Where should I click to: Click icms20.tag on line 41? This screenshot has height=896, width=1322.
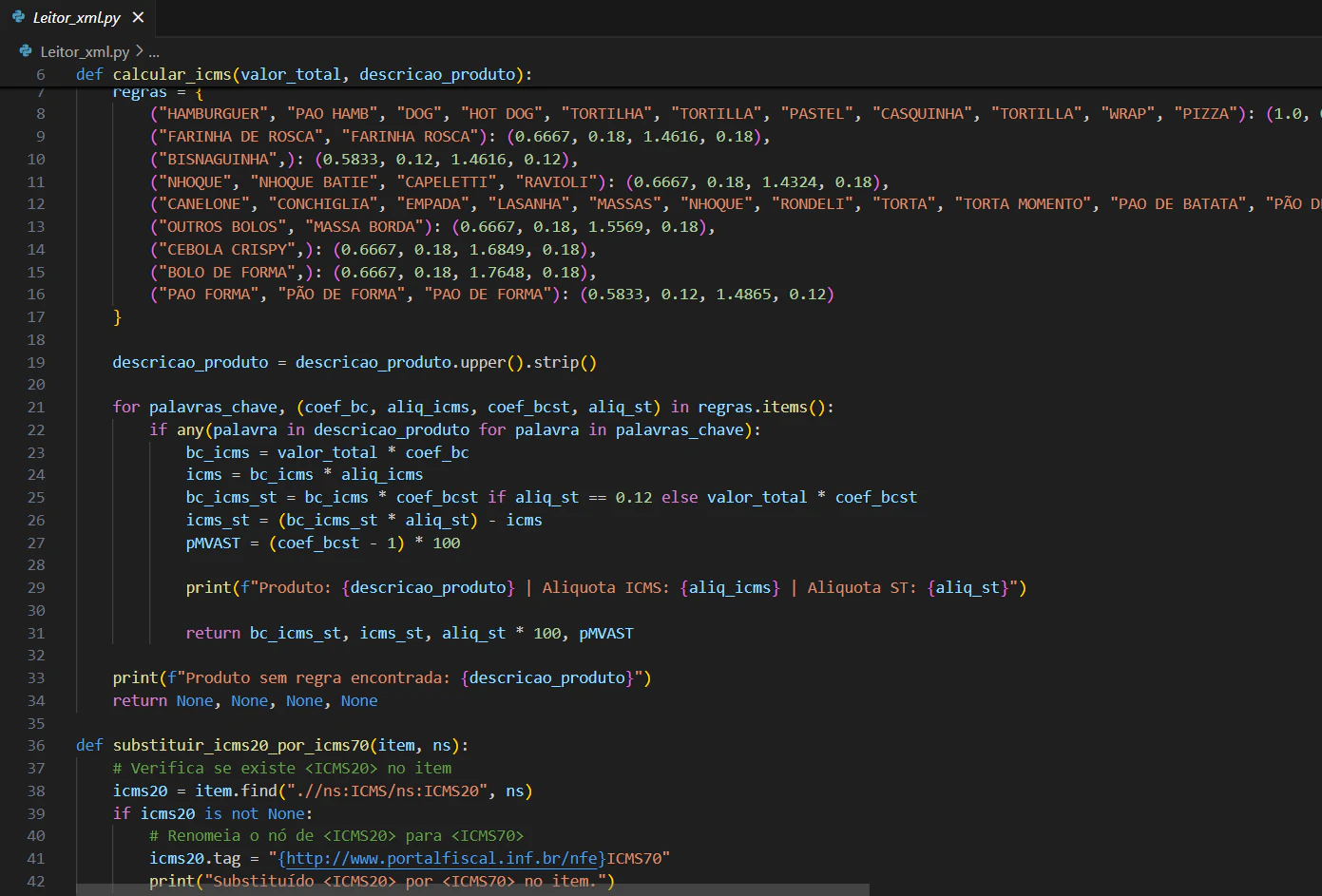point(195,858)
